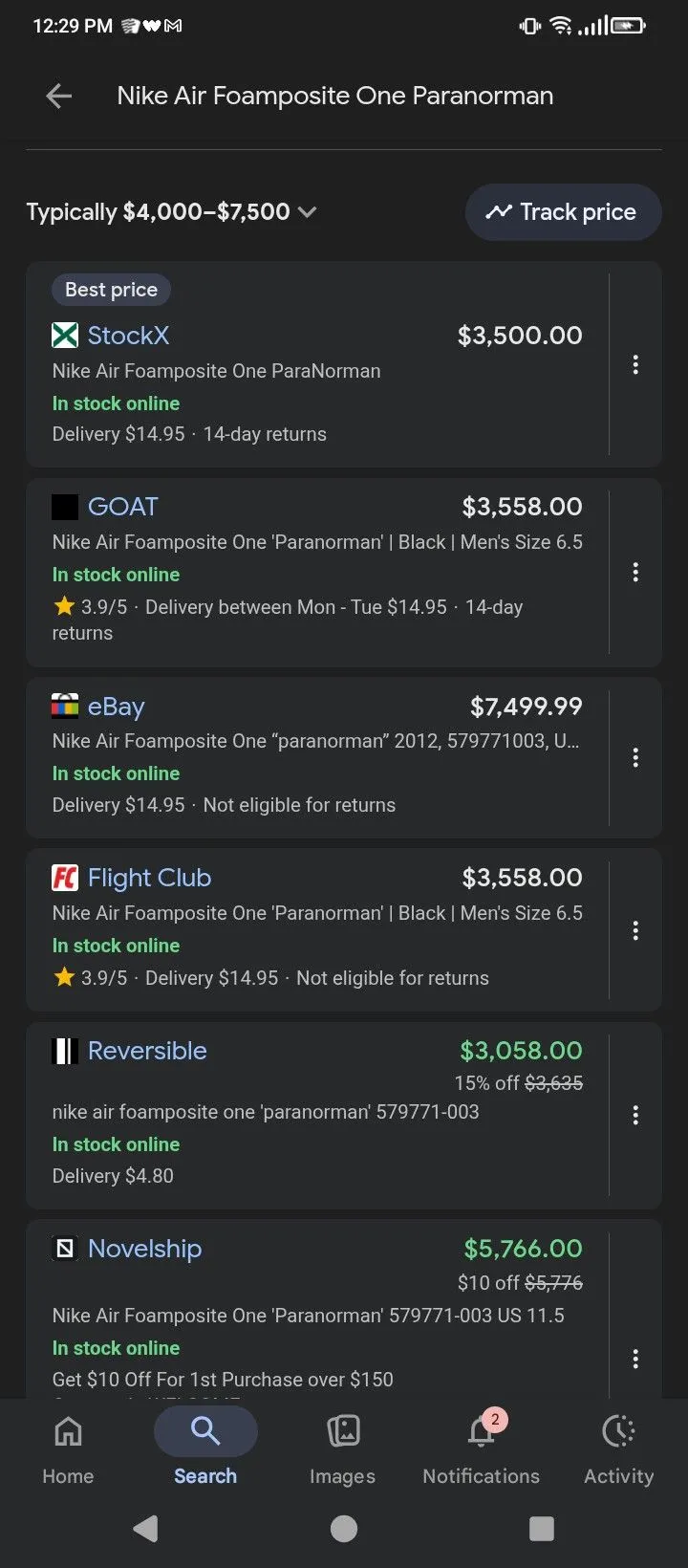Tap the eBay $7,499.99 price
Image resolution: width=688 pixels, height=1568 pixels.
point(526,707)
